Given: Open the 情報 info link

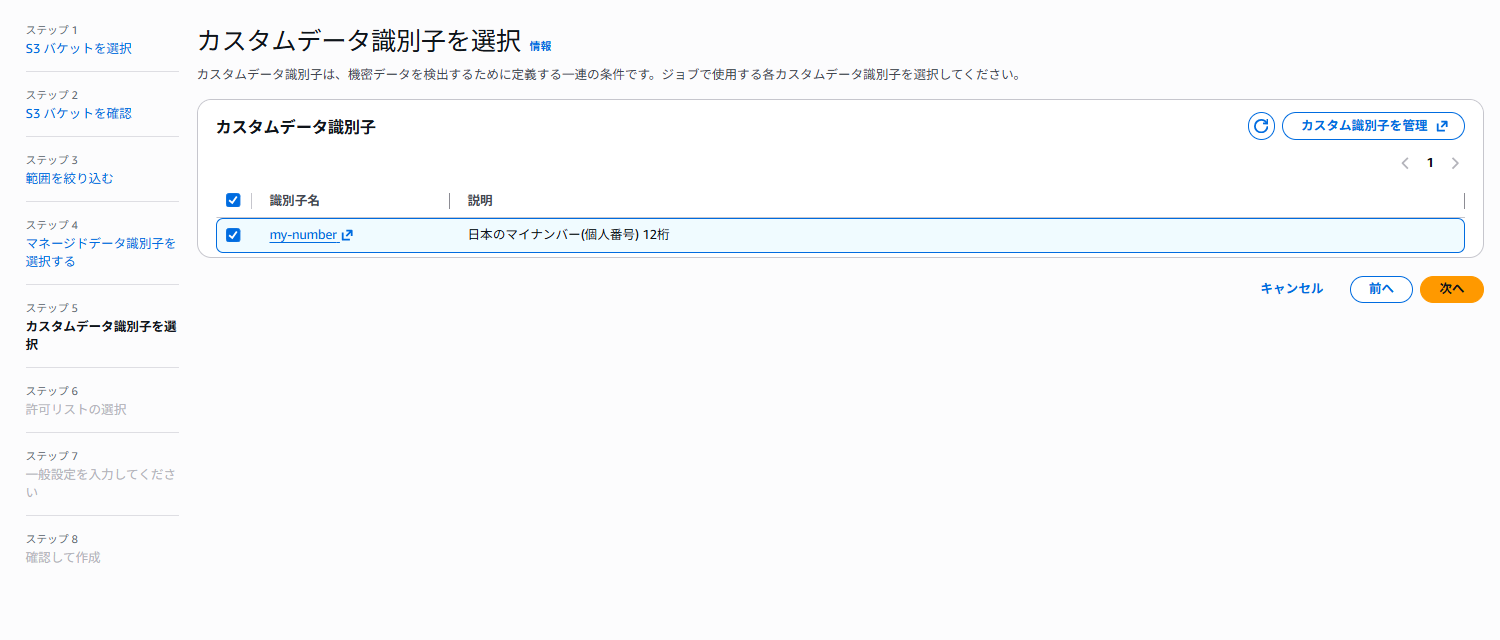Looking at the screenshot, I should coord(540,46).
